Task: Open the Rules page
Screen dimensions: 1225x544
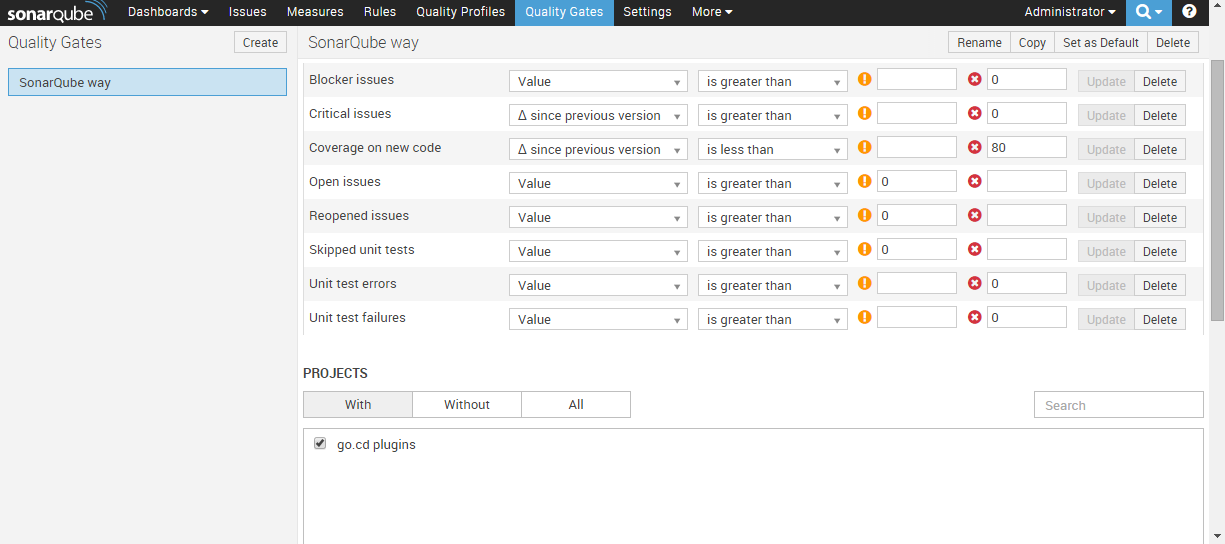Action: (380, 12)
